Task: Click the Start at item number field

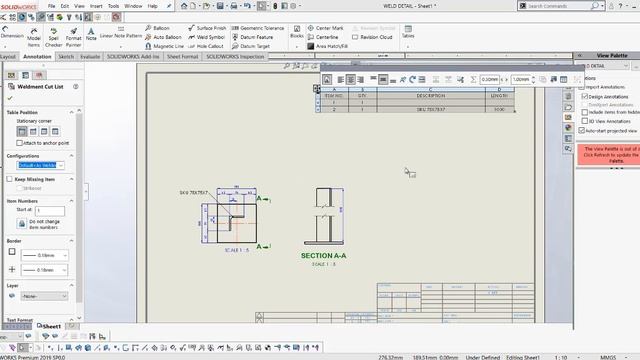Action: point(50,211)
